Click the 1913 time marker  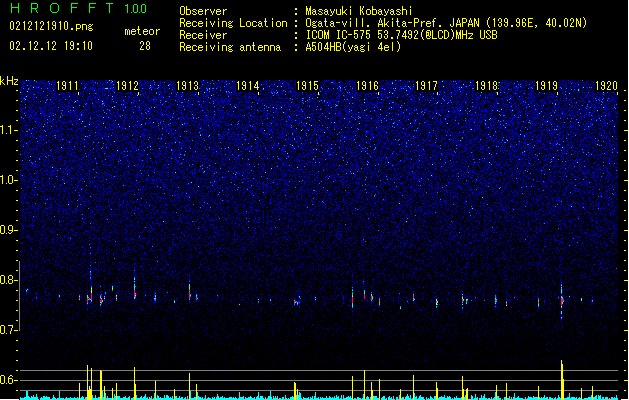187,85
